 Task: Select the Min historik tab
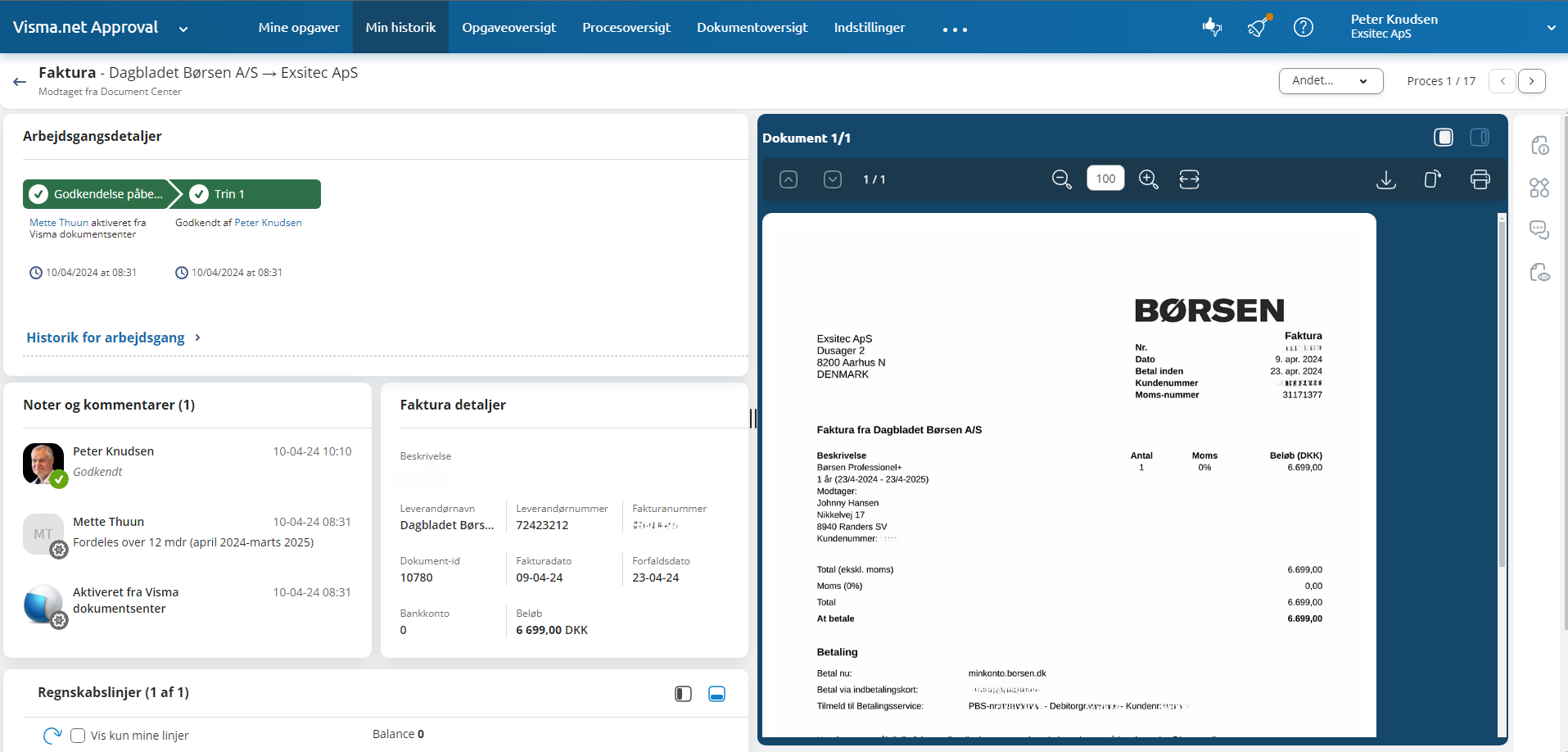coord(400,27)
